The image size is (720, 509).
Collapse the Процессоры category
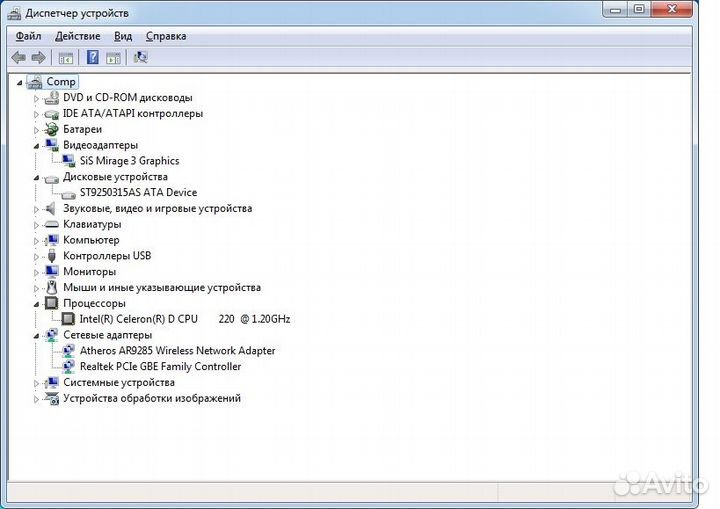click(x=36, y=304)
